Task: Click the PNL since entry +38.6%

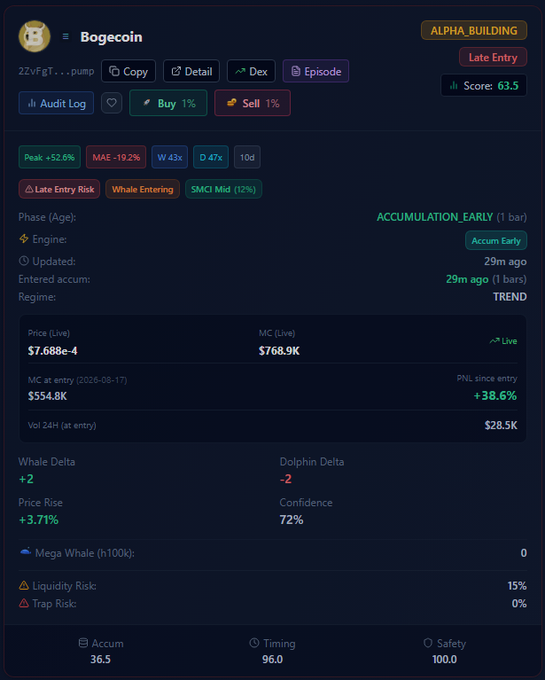Action: pyautogui.click(x=495, y=396)
